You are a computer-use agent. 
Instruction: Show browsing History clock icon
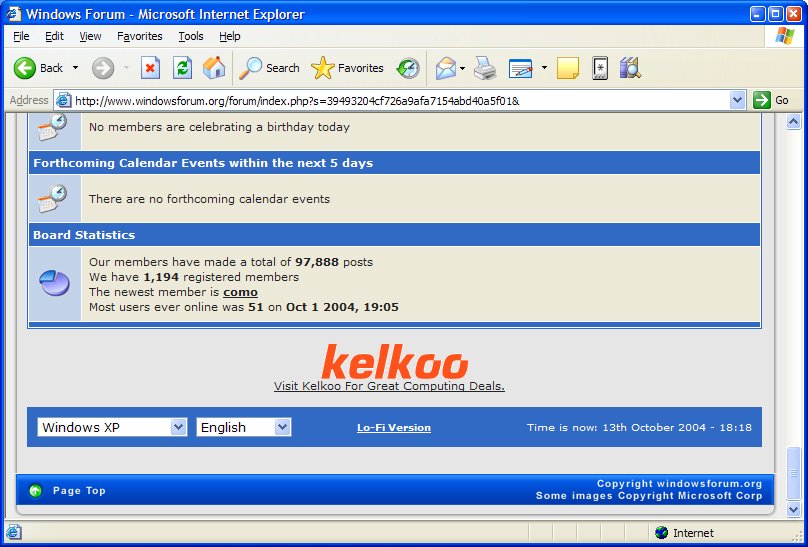408,68
